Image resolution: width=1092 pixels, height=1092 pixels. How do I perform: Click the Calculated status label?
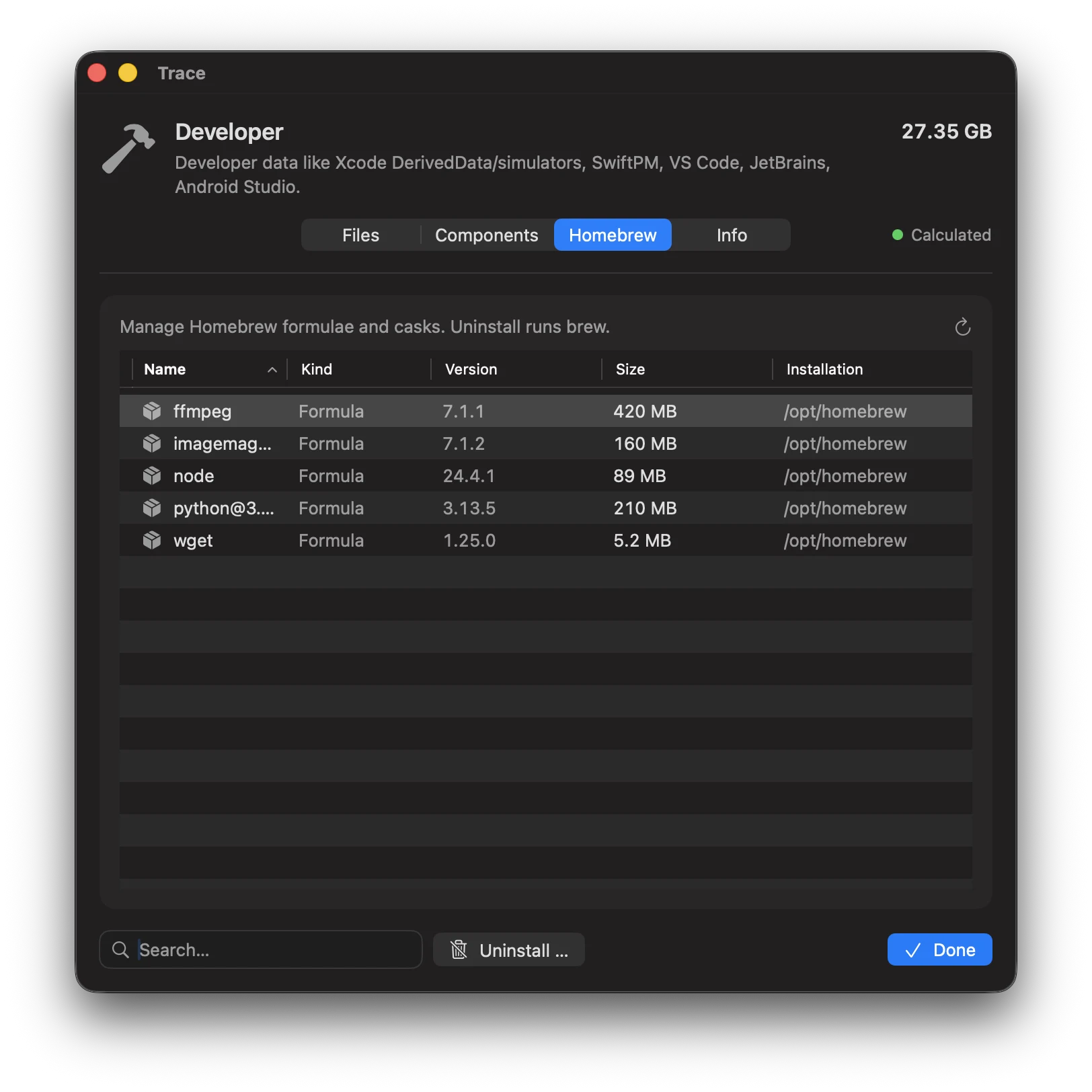click(951, 235)
